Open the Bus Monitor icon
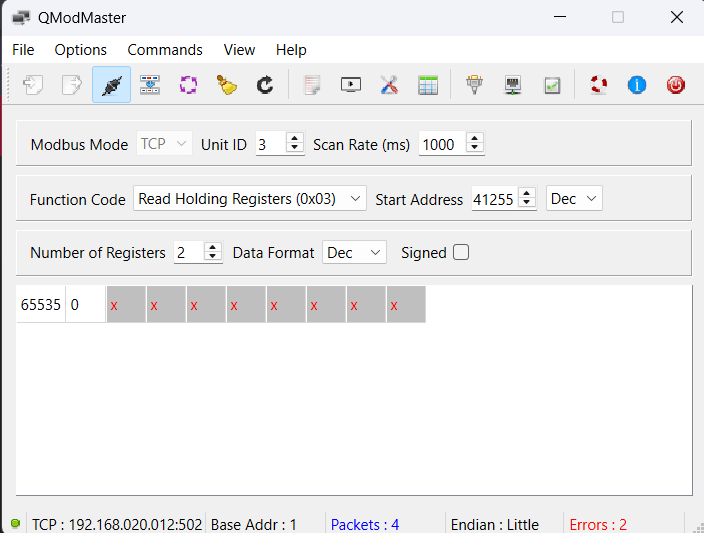 click(x=351, y=85)
